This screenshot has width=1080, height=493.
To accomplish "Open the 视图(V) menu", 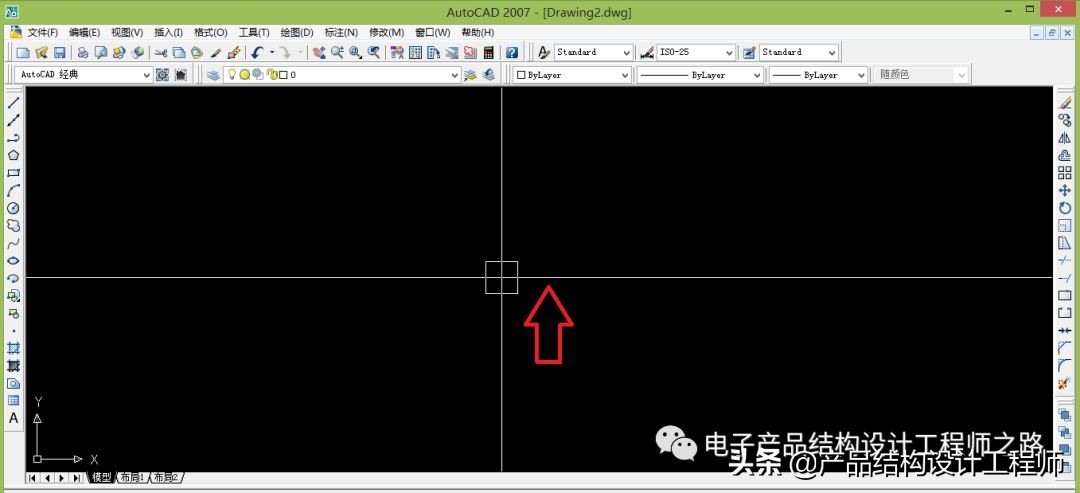I will tap(127, 32).
